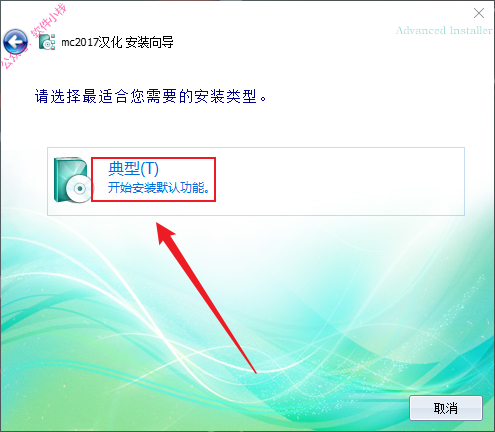Click the red highlight box border around 典型
The height and width of the screenshot is (432, 495).
point(153,158)
